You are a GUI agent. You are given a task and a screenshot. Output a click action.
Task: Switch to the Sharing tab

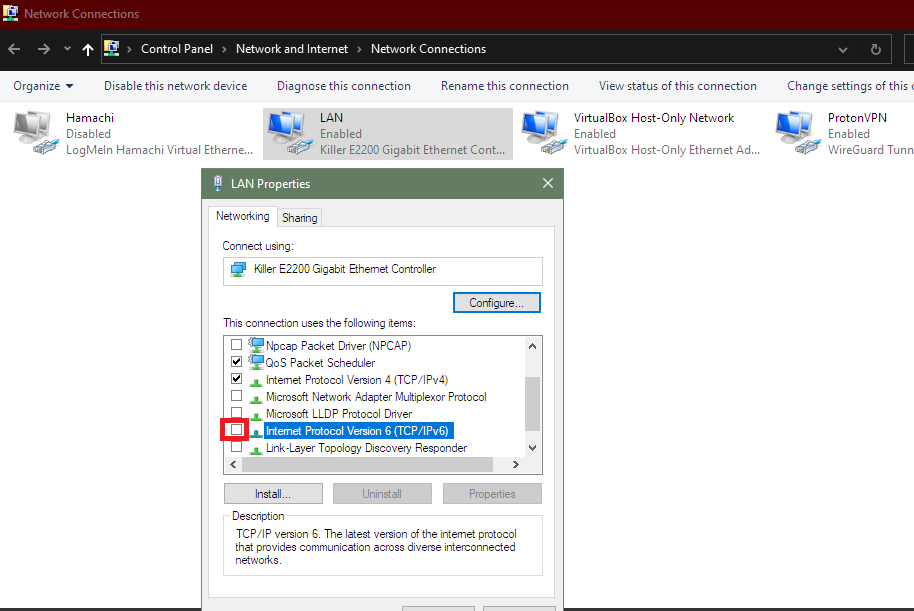(x=300, y=218)
